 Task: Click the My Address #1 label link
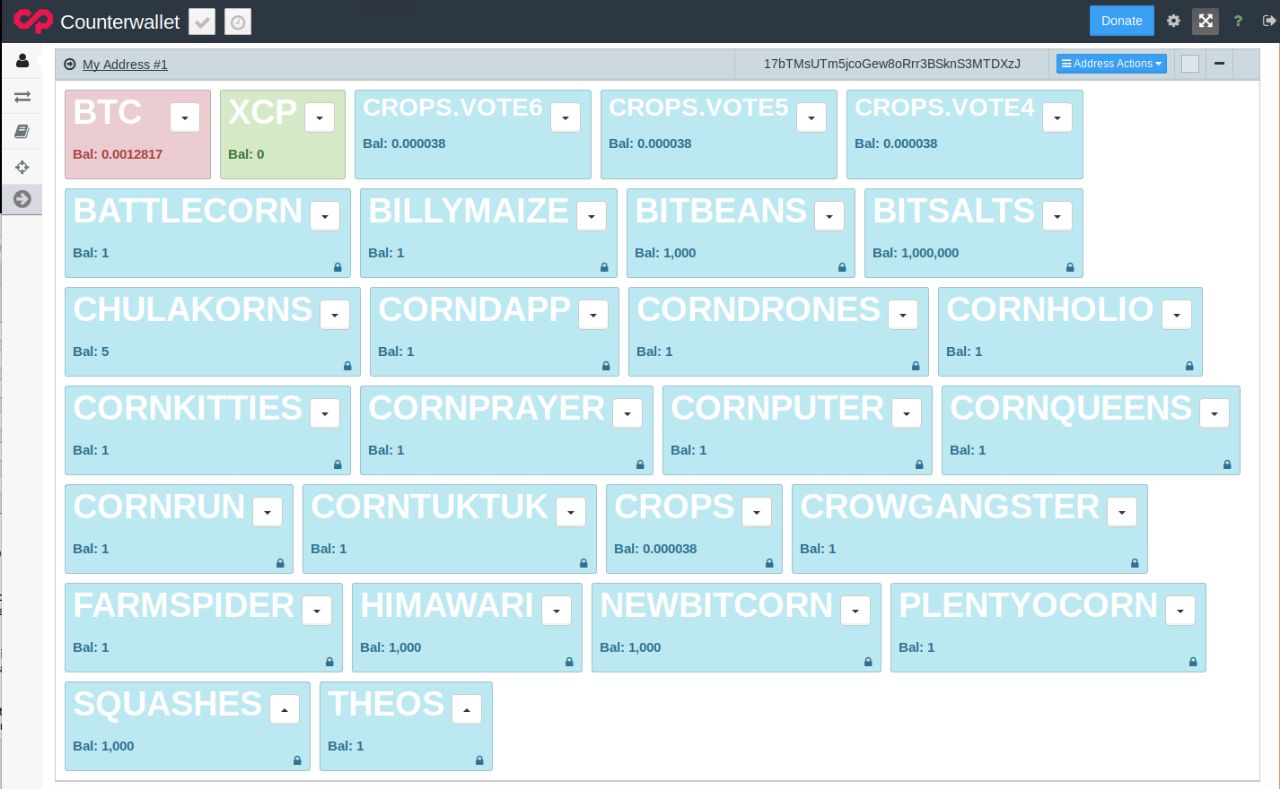(x=125, y=64)
